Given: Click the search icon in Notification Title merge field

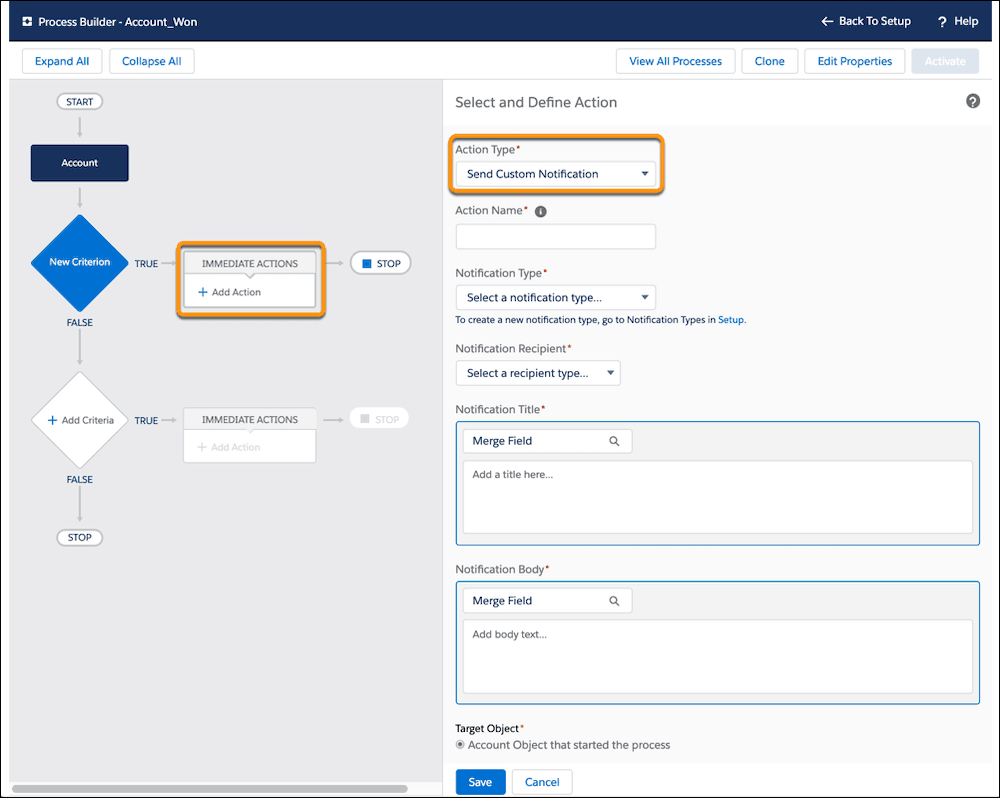Looking at the screenshot, I should pos(614,441).
